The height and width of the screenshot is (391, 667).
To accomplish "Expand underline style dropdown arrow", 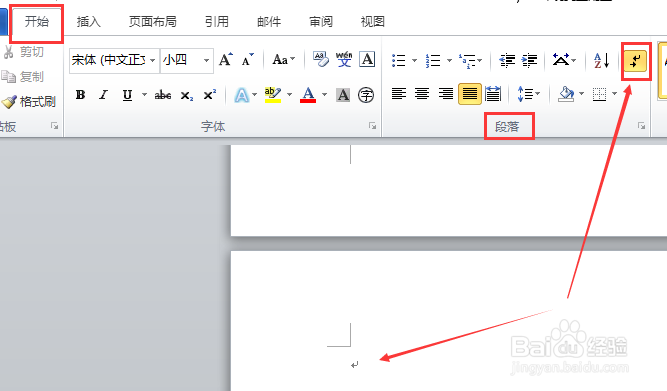I will click(x=144, y=95).
